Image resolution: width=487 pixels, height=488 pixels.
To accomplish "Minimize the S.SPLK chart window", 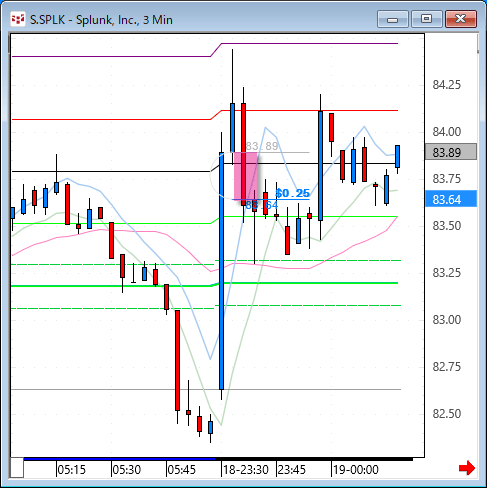I will (x=393, y=19).
